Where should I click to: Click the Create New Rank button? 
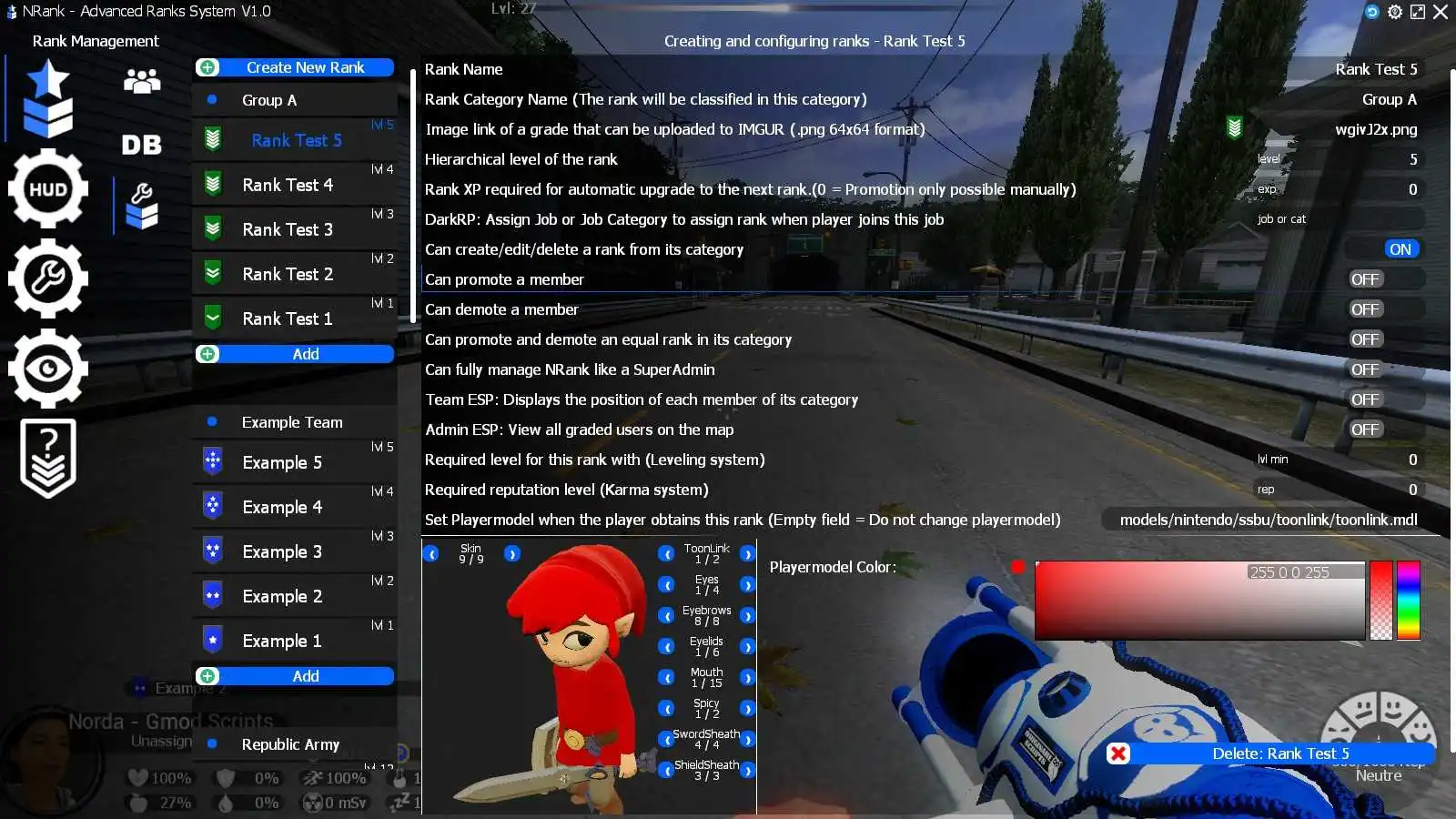coord(295,67)
